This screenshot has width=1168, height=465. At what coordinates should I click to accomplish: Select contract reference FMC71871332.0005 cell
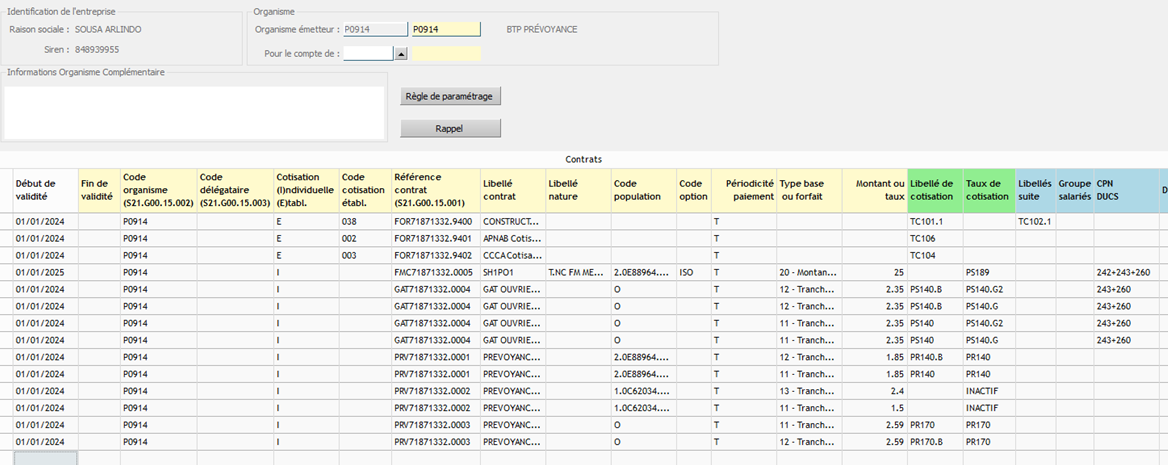point(437,273)
